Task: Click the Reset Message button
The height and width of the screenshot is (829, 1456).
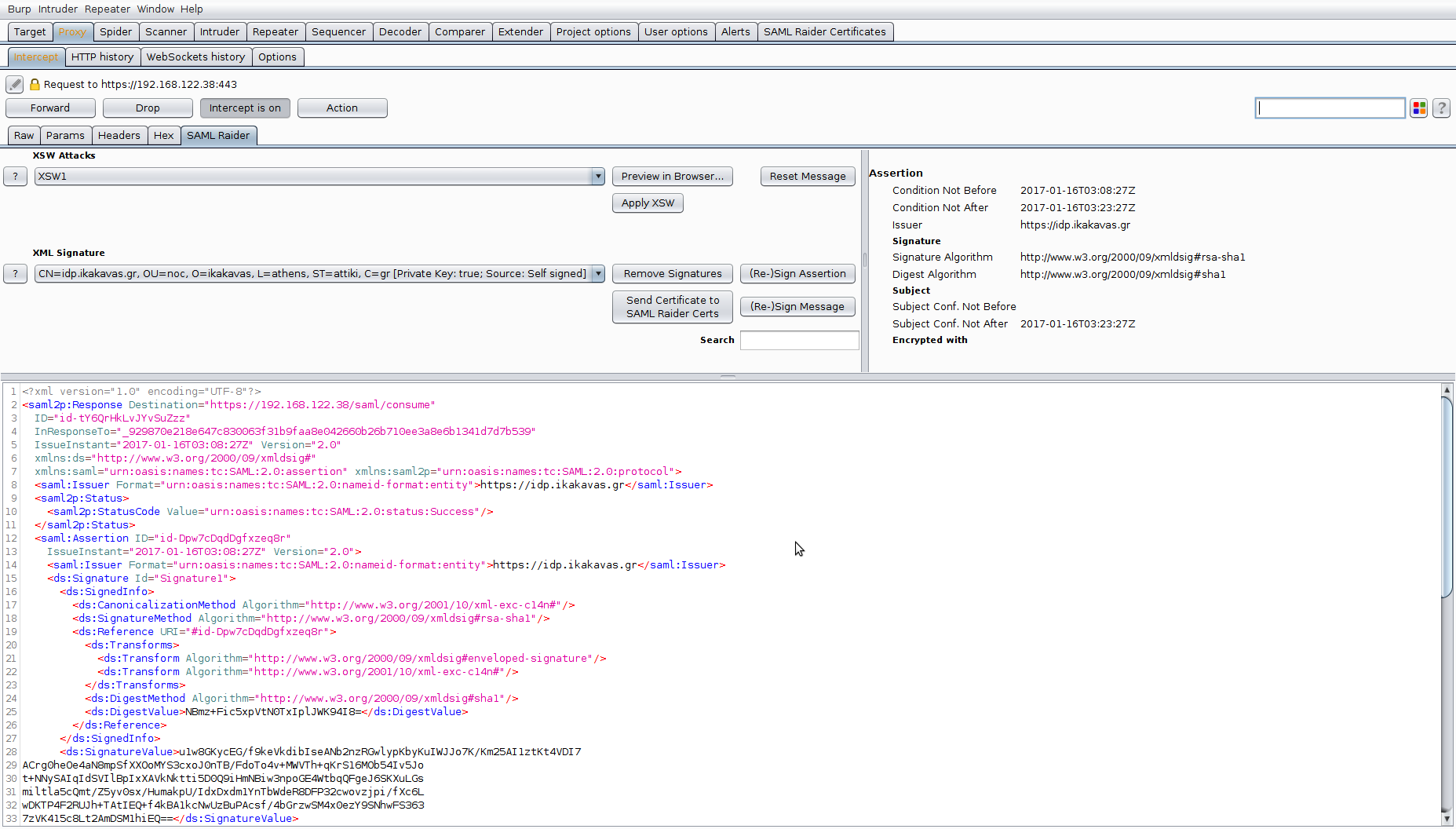Action: point(808,177)
